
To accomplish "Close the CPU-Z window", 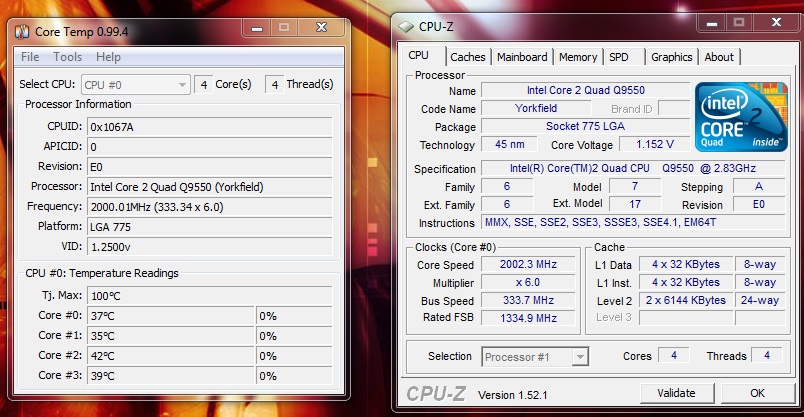I will pos(776,23).
